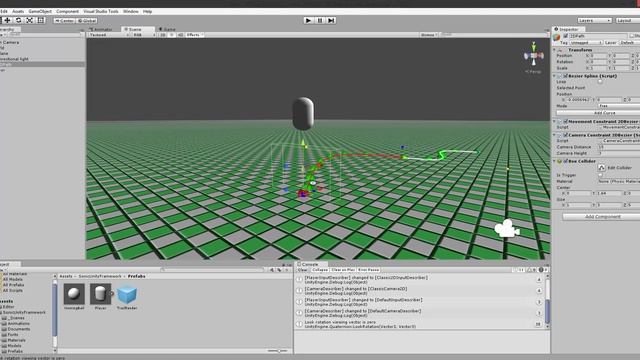Switch to the Game tab
The height and width of the screenshot is (360, 640).
coord(167,29)
